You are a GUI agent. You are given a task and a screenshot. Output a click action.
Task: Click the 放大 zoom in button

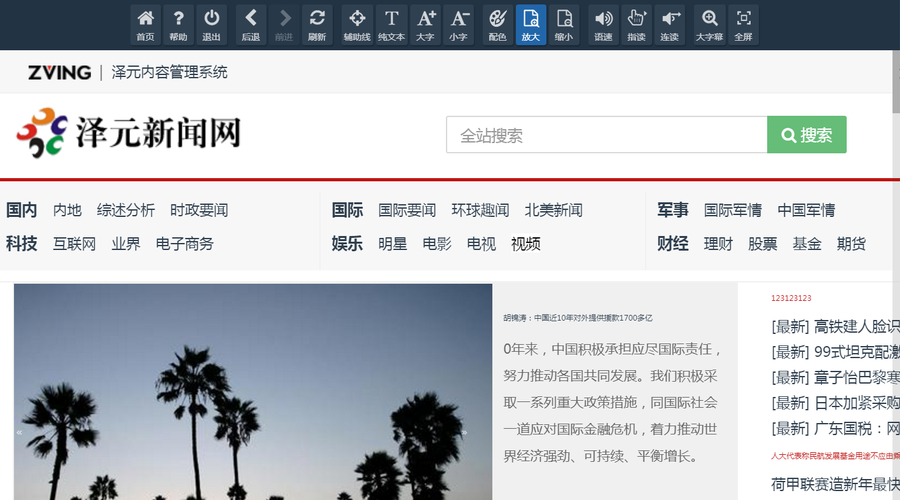pyautogui.click(x=530, y=24)
